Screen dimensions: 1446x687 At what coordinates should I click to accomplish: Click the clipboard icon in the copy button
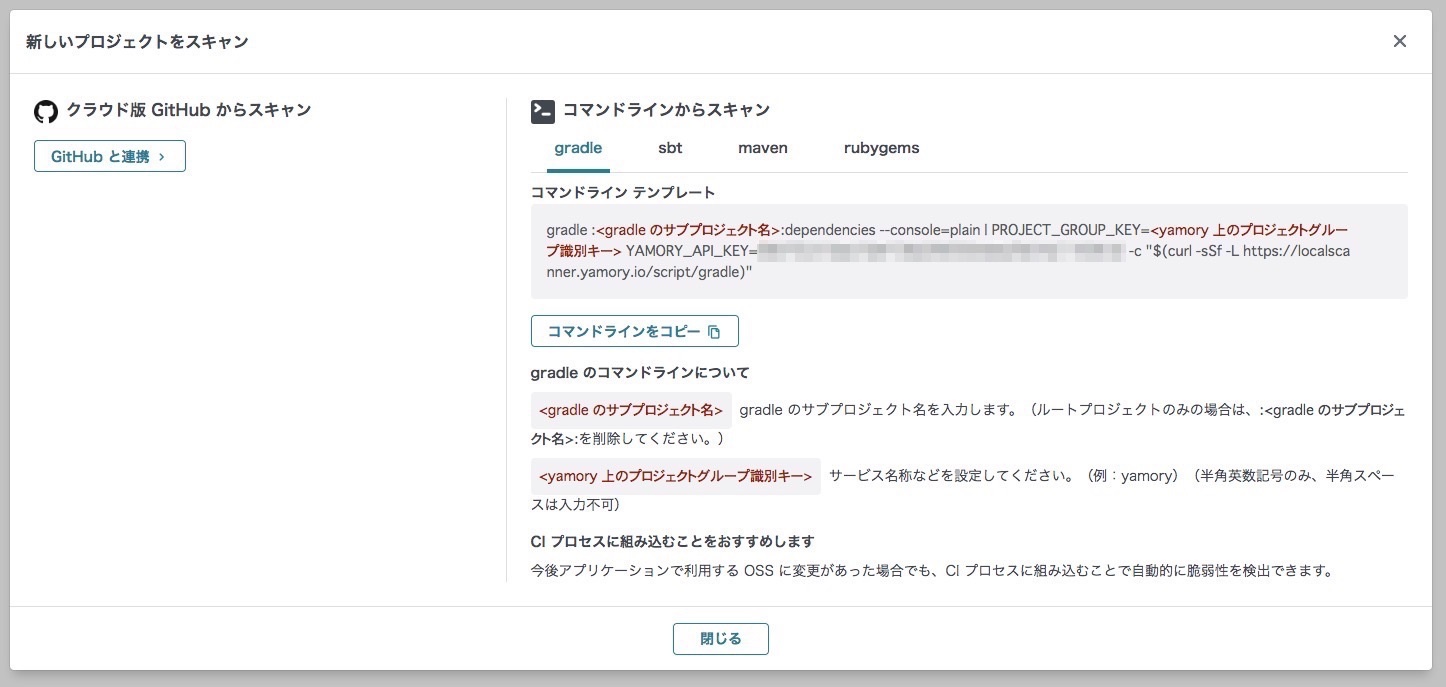[714, 332]
